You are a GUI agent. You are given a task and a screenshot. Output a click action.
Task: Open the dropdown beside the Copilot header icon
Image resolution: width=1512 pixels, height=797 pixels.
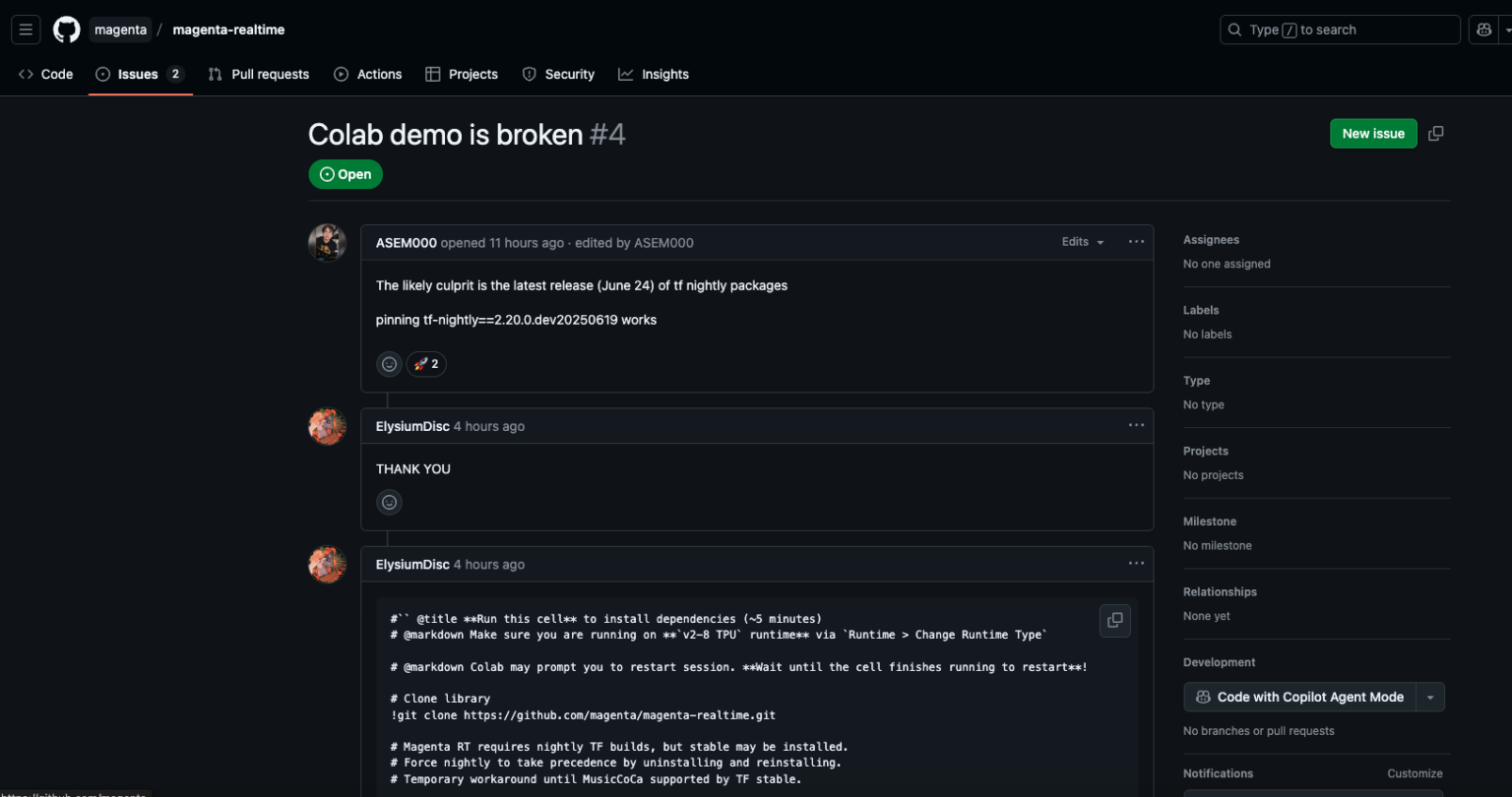(x=1506, y=30)
